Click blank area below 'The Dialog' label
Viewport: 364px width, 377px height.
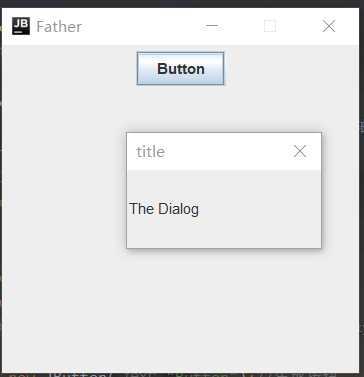223,233
